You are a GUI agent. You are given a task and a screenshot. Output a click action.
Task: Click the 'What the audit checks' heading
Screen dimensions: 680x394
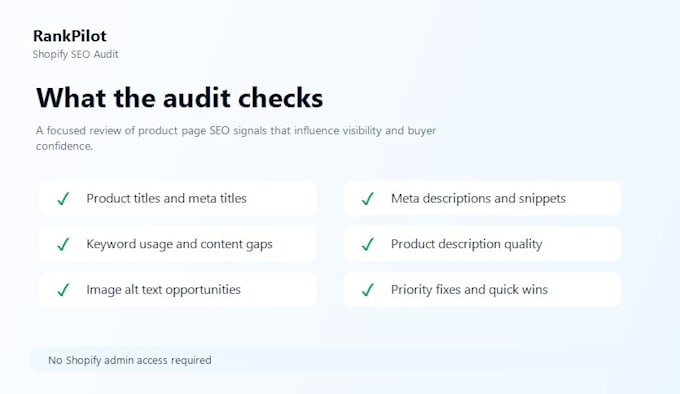click(180, 98)
